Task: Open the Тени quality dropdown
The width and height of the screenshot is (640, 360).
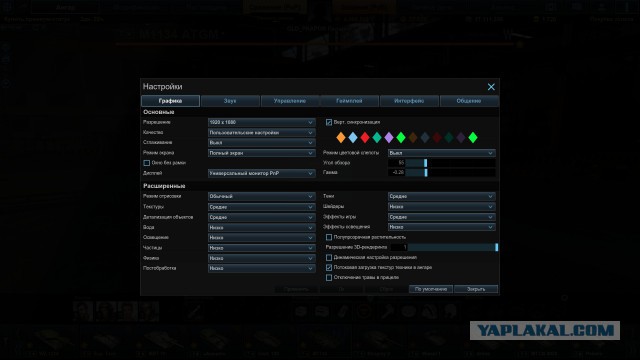Action: (442, 196)
